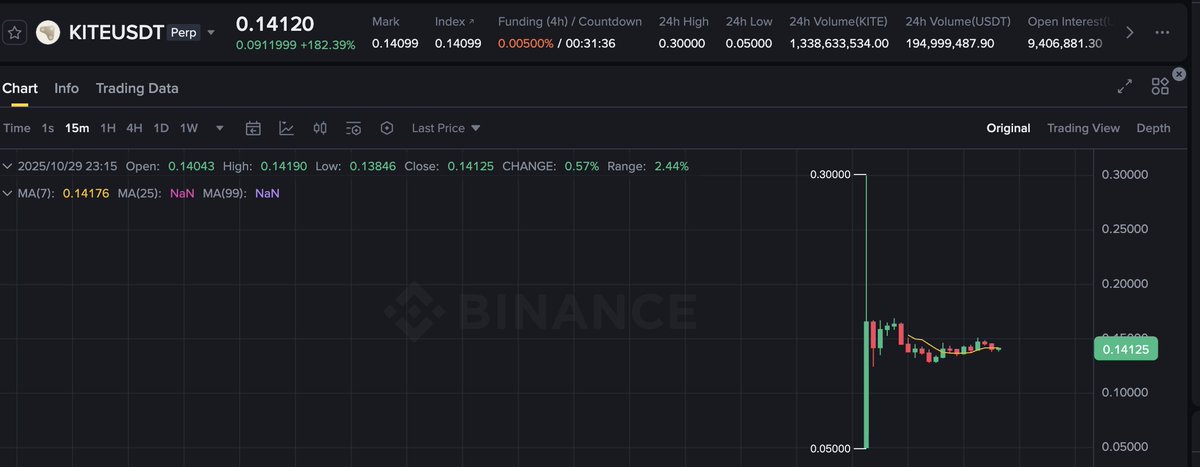Open the go-to-date calendar icon

pos(253,128)
